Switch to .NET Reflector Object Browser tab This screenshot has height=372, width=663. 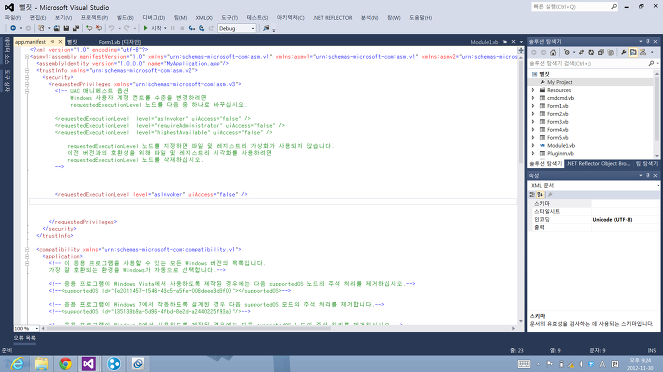point(598,164)
